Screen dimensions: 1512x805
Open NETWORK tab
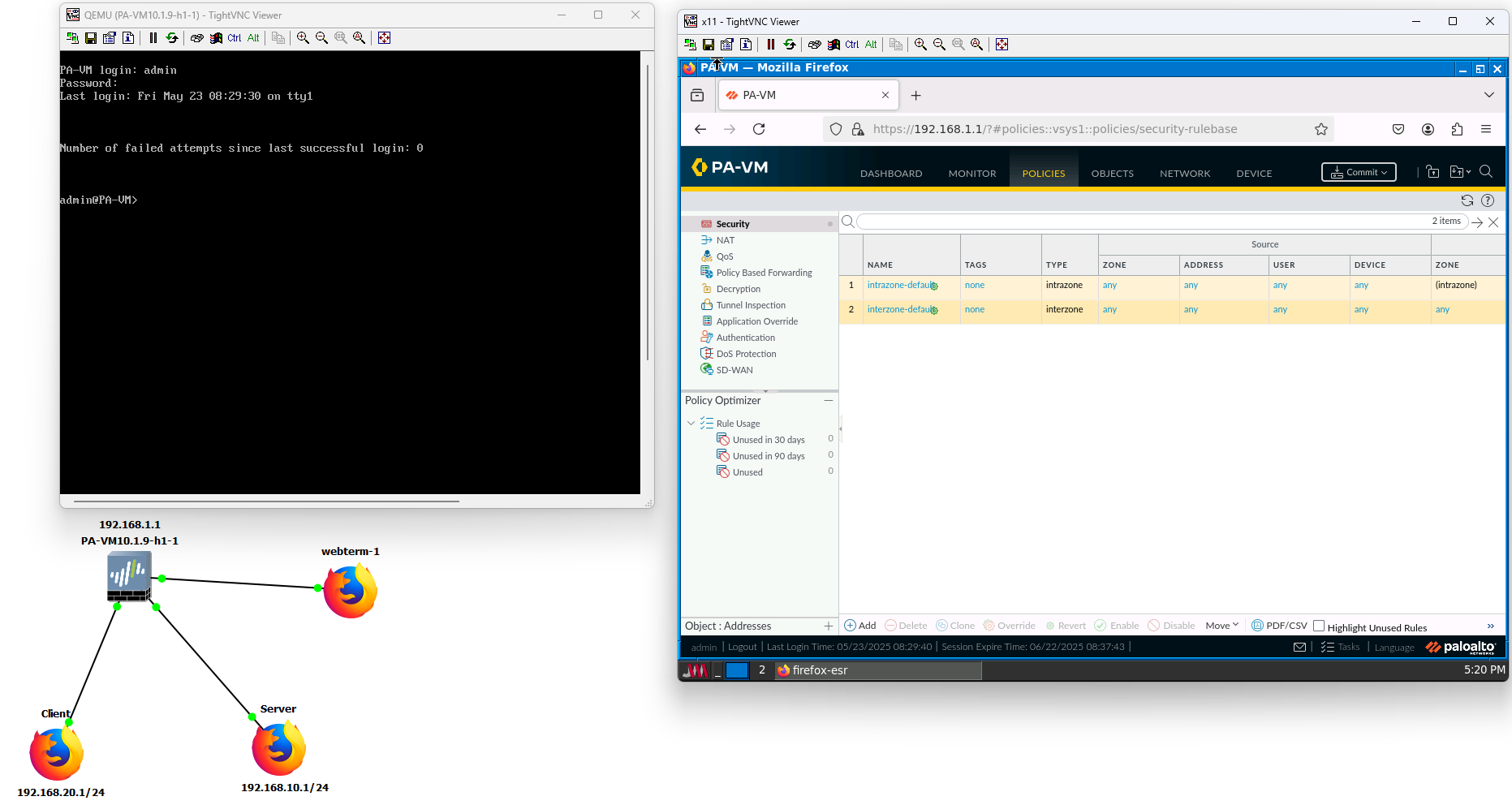coord(1185,174)
